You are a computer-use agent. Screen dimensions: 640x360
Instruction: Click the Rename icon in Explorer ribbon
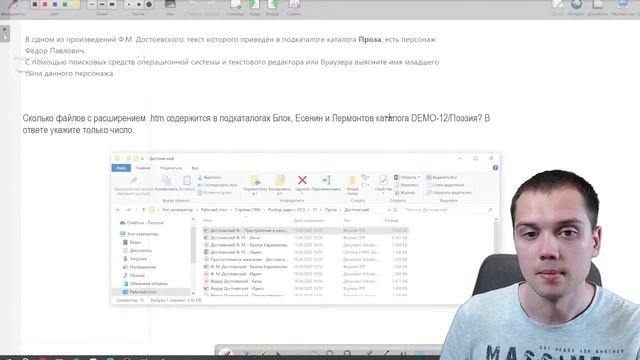pos(327,180)
